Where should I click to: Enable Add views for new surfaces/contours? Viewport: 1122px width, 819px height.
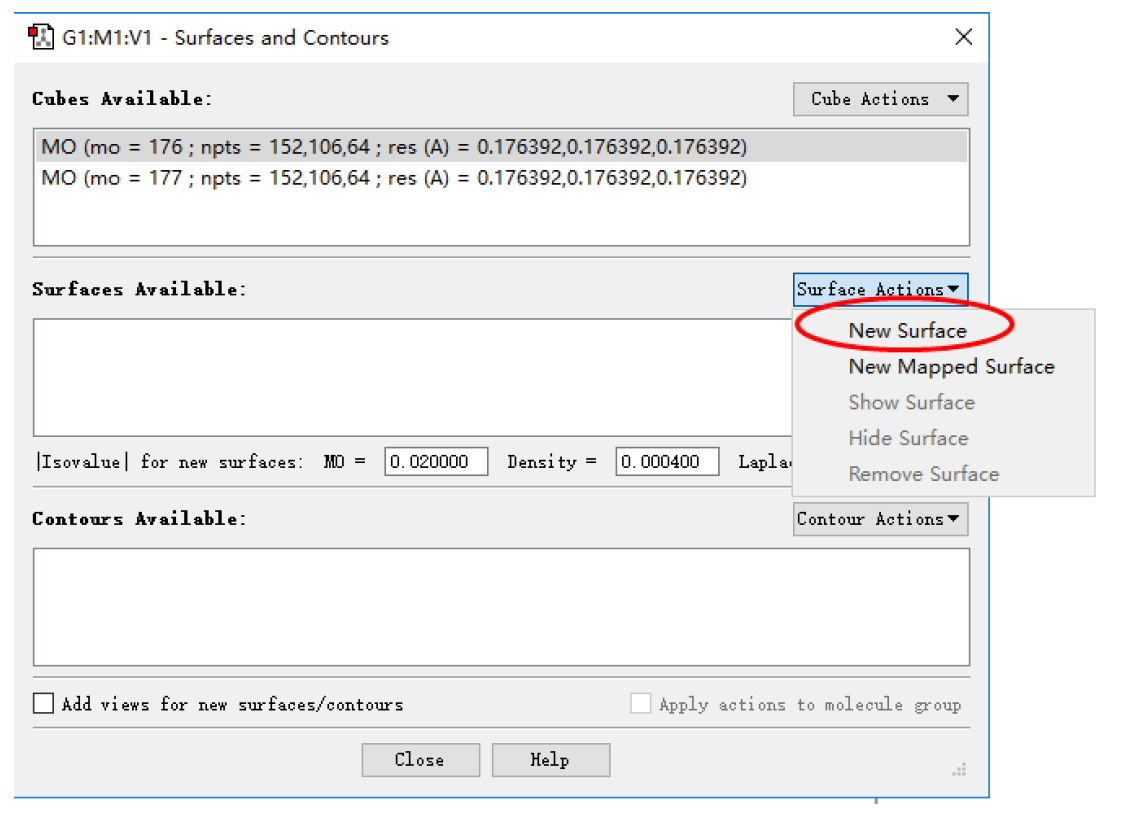tap(44, 704)
